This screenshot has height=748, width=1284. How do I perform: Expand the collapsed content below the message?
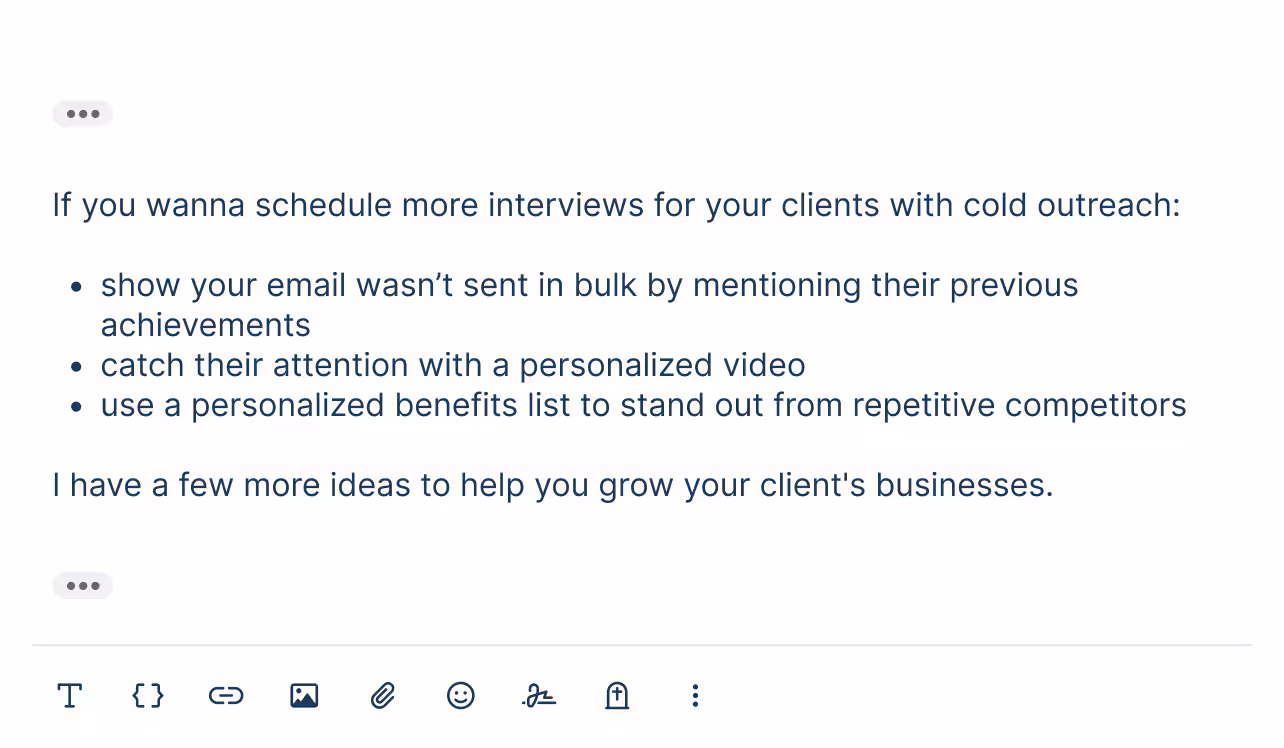pos(83,585)
